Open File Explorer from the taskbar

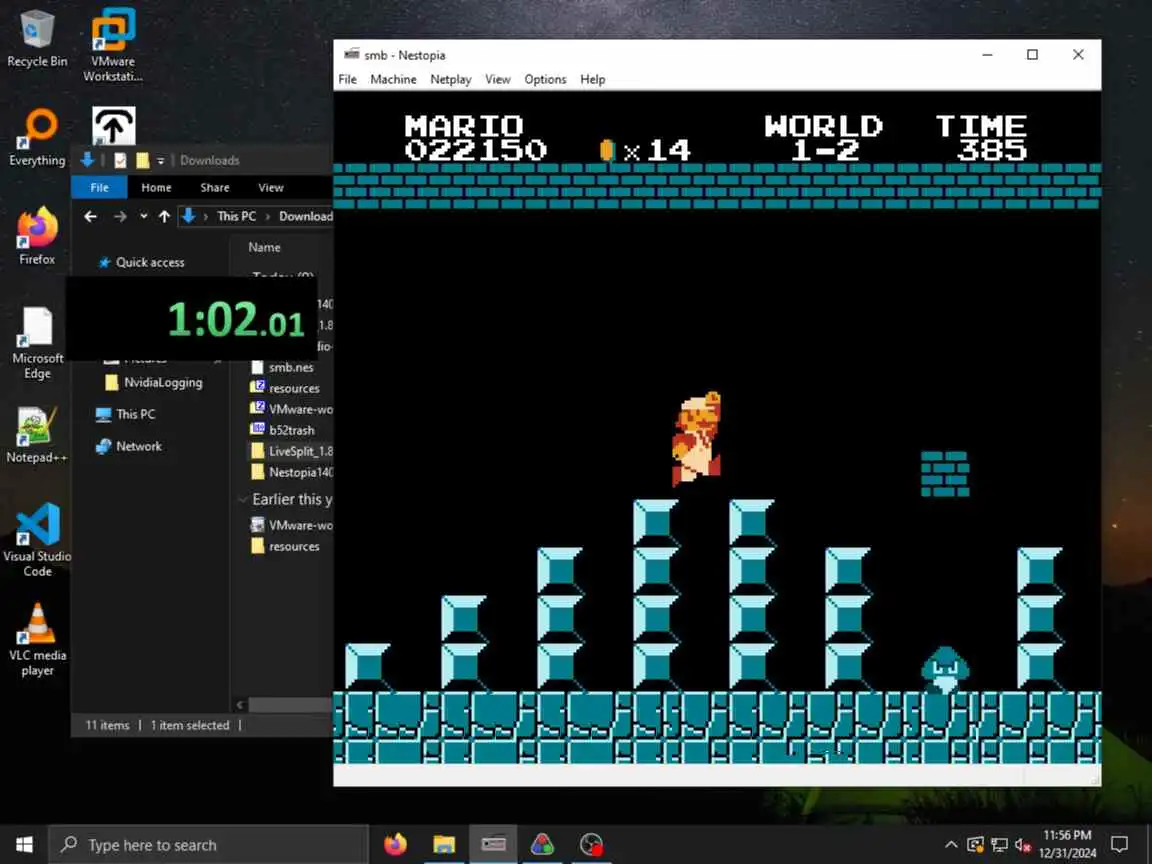(x=444, y=844)
